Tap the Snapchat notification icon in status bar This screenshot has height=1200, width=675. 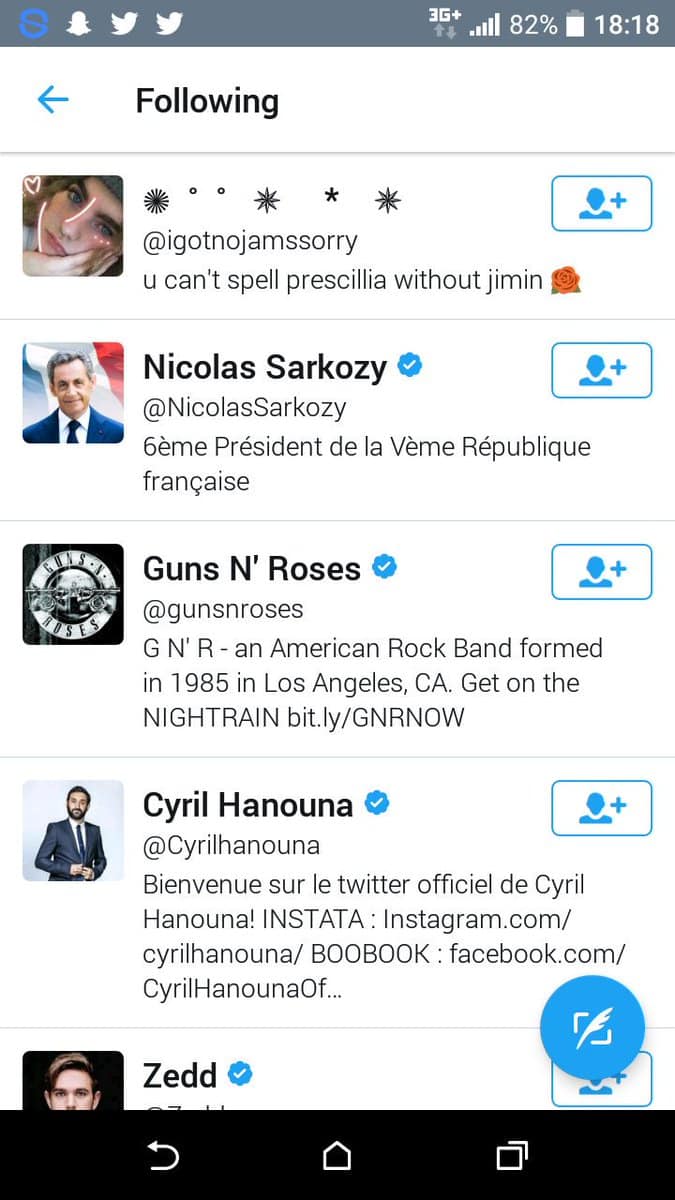[78, 24]
